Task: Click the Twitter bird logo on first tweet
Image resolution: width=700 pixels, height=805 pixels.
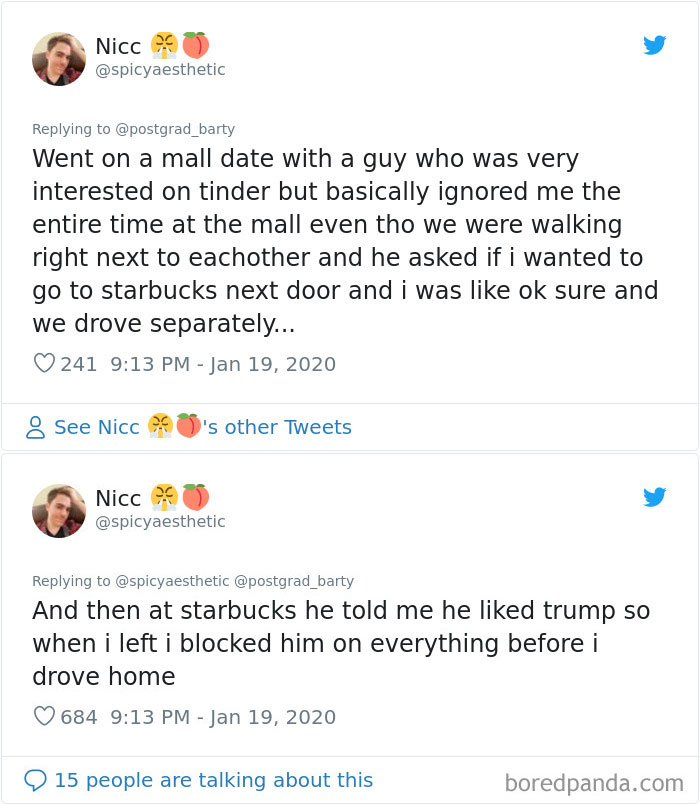Action: point(656,45)
